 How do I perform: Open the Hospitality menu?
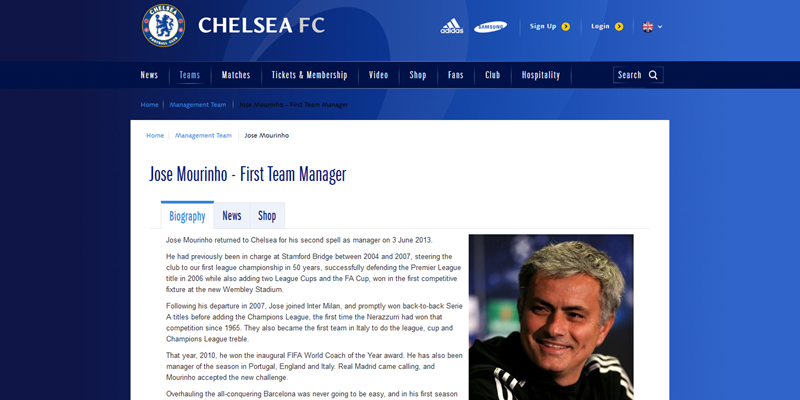tap(541, 75)
